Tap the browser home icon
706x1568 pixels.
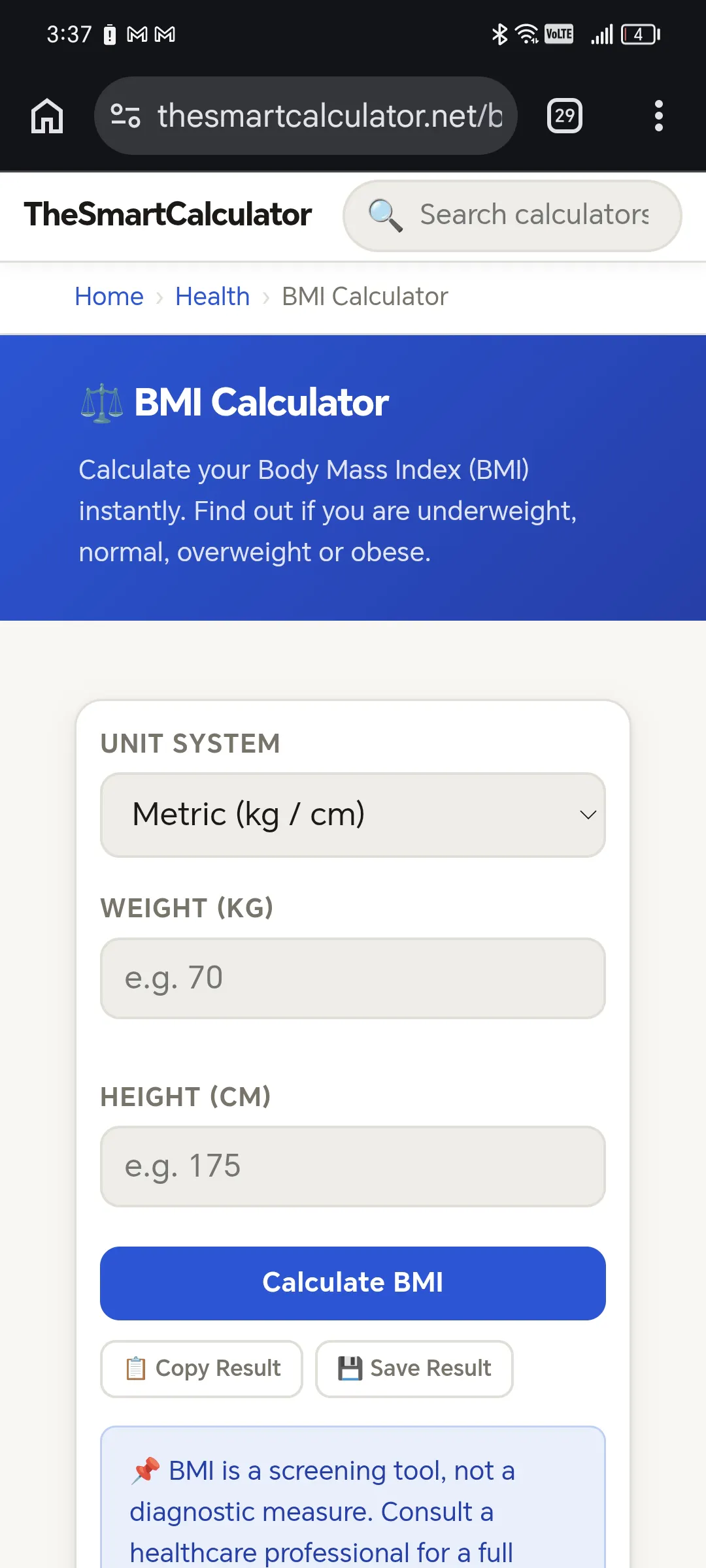click(47, 116)
